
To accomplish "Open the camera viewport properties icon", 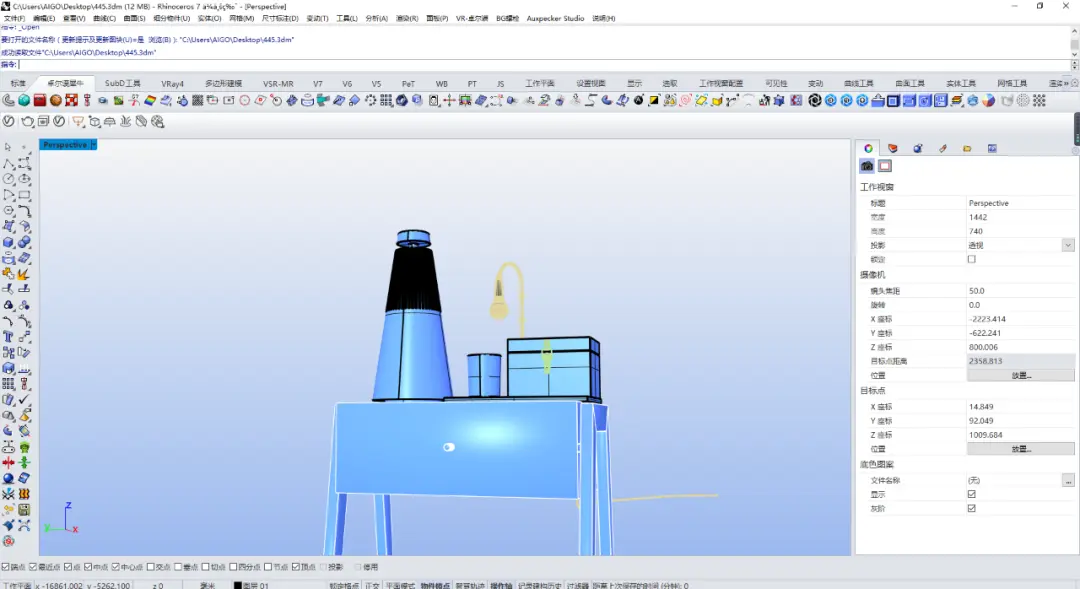I will tap(867, 166).
